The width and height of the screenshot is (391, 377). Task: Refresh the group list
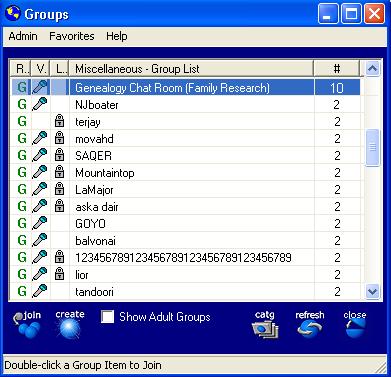310,324
